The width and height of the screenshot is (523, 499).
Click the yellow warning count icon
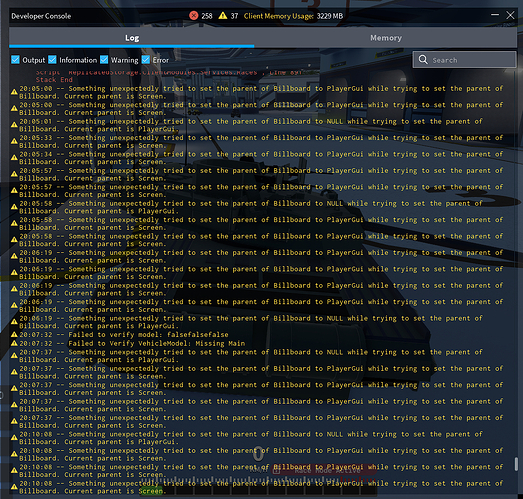(222, 16)
